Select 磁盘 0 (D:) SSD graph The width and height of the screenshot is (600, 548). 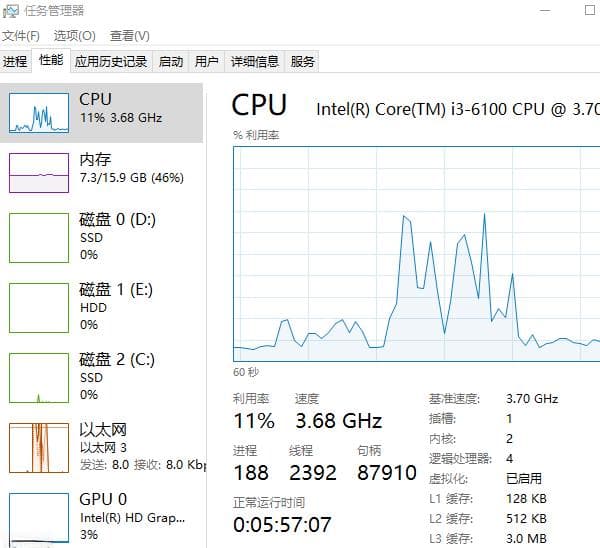39,238
